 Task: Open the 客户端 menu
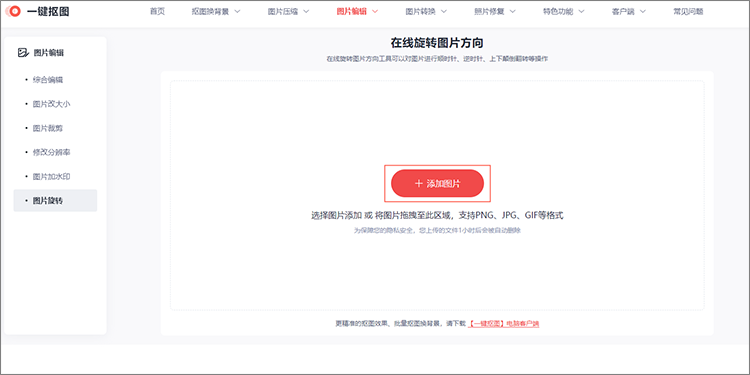click(x=623, y=11)
